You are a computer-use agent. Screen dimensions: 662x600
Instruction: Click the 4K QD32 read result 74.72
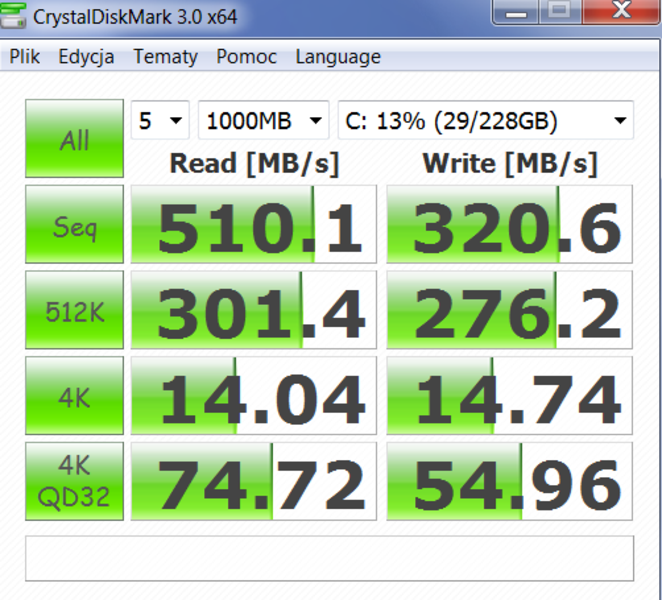coord(254,481)
